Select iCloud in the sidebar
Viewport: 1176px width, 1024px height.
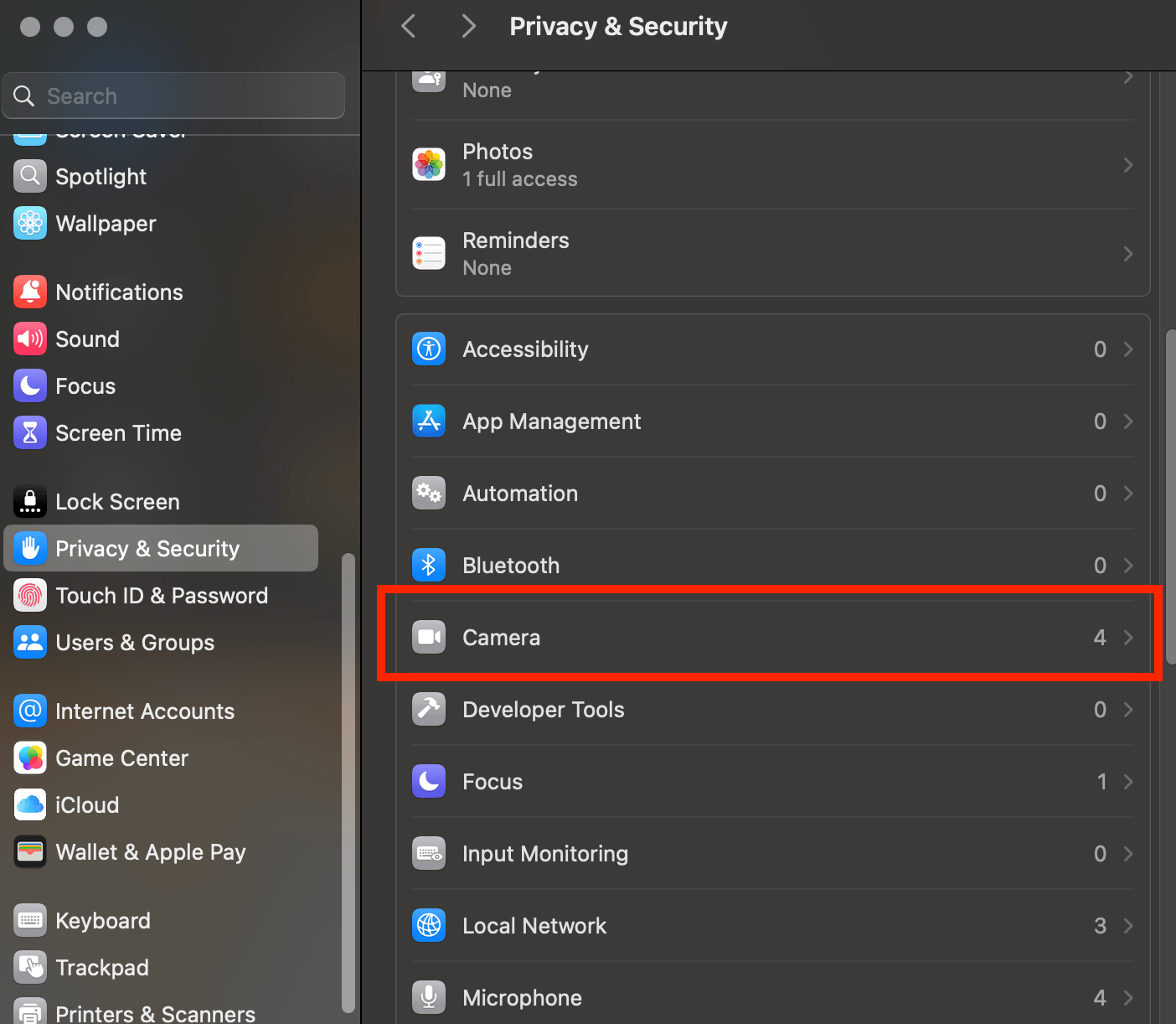(x=87, y=805)
